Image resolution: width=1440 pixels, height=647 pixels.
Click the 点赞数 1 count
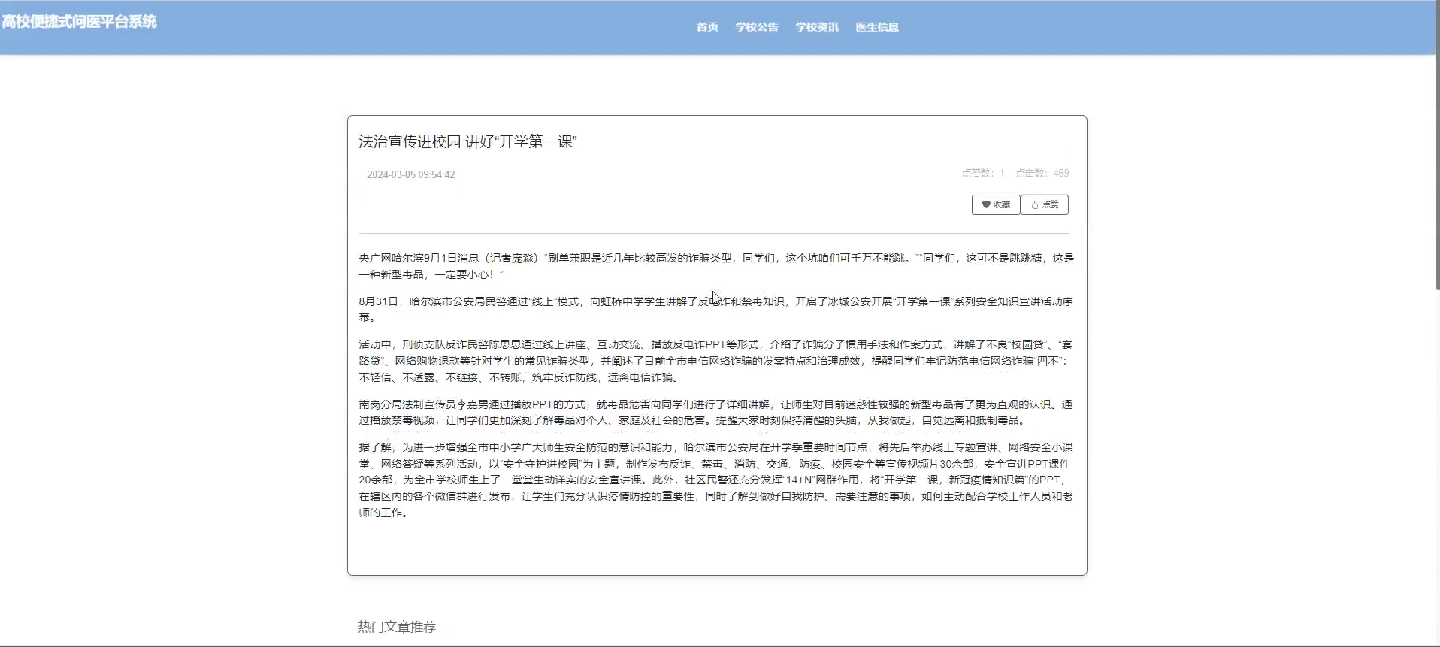[x=983, y=173]
